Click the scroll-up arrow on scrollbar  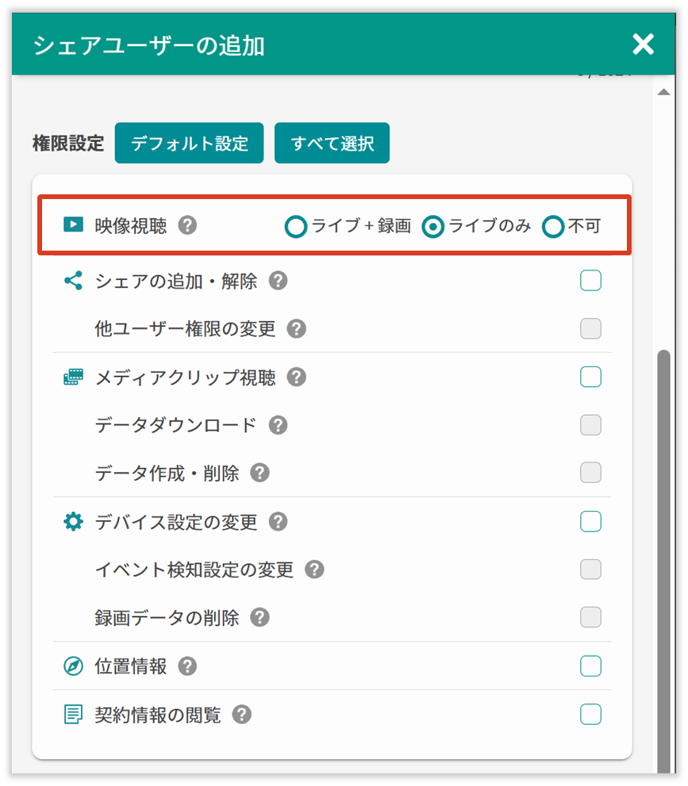(x=662, y=92)
